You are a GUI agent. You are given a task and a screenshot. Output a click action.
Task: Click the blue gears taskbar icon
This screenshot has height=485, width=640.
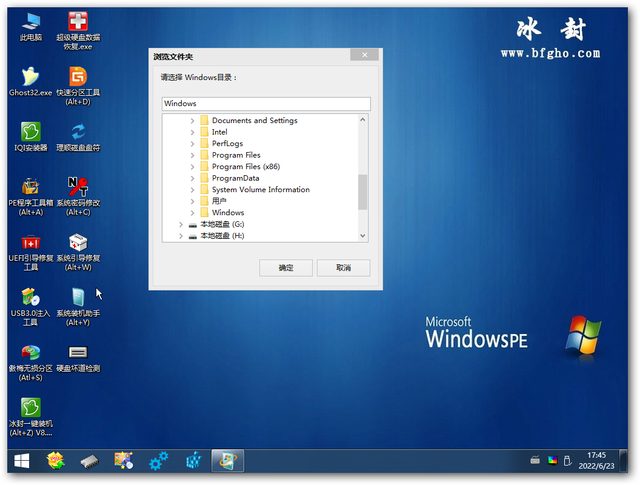click(x=158, y=461)
